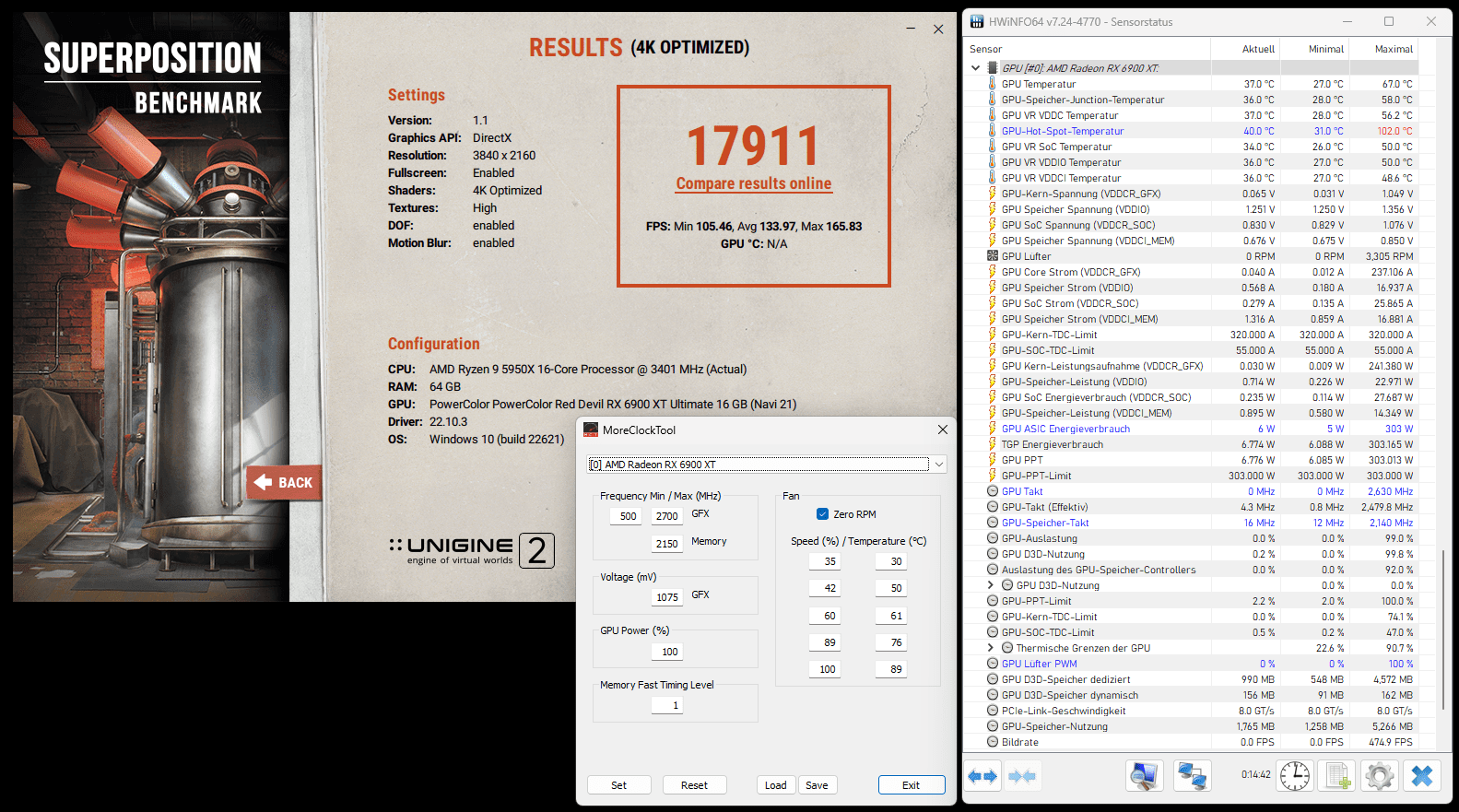The image size is (1459, 812).
Task: Maximize the HWiNFO64 window
Action: pyautogui.click(x=1389, y=21)
